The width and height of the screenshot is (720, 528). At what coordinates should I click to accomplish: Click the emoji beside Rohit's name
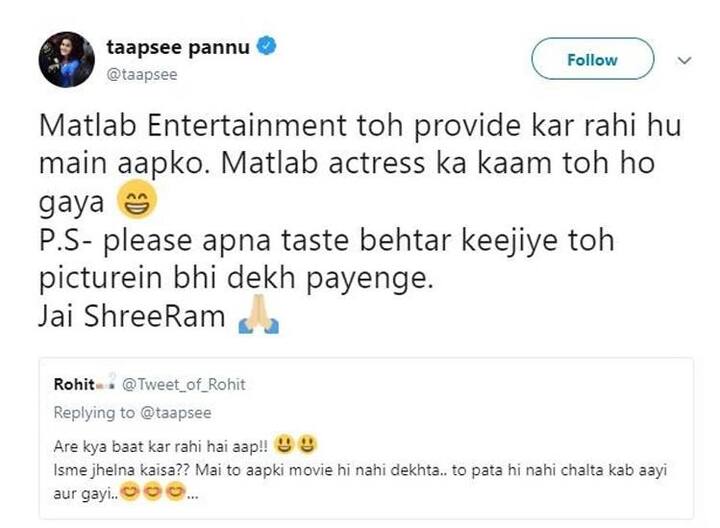(x=106, y=385)
